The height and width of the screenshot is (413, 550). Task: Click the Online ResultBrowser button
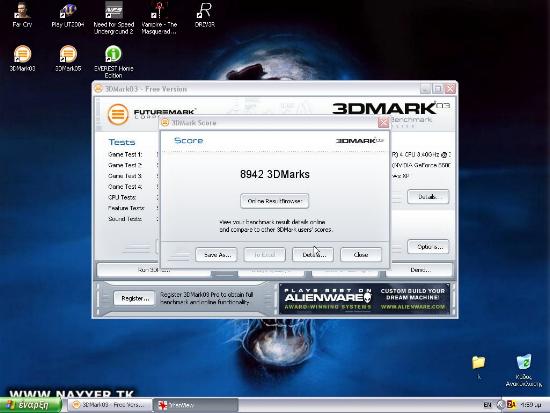(275, 201)
